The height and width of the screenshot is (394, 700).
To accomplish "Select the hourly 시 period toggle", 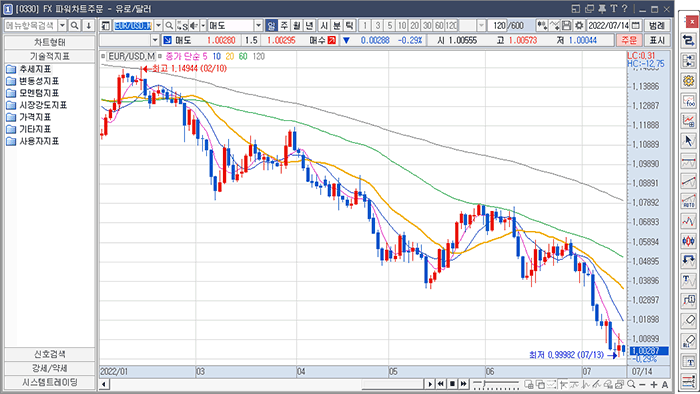I will coord(325,26).
